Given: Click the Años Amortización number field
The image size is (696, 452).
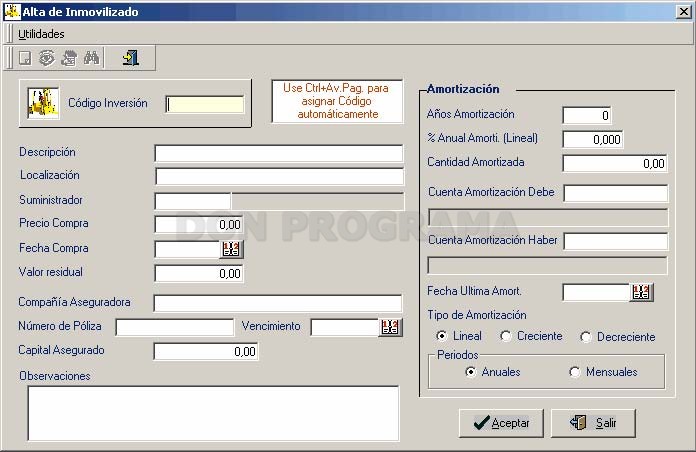Looking at the screenshot, I should tap(587, 115).
